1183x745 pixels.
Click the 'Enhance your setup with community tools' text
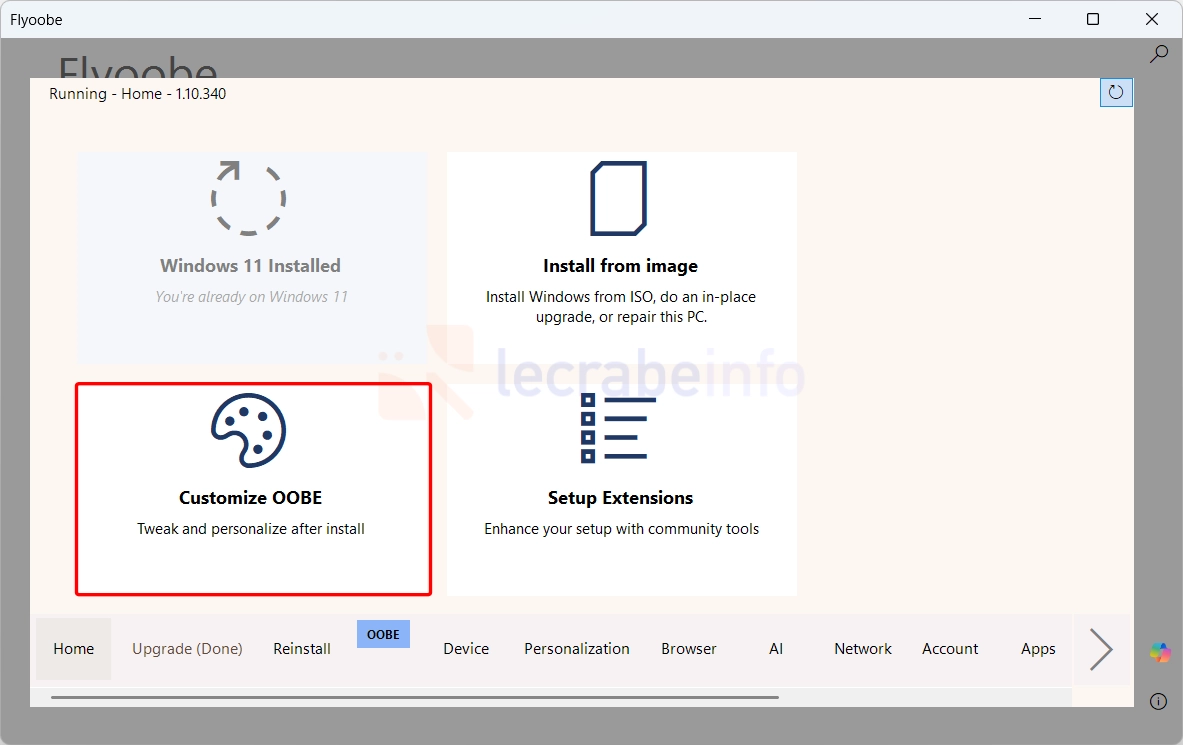pos(622,529)
